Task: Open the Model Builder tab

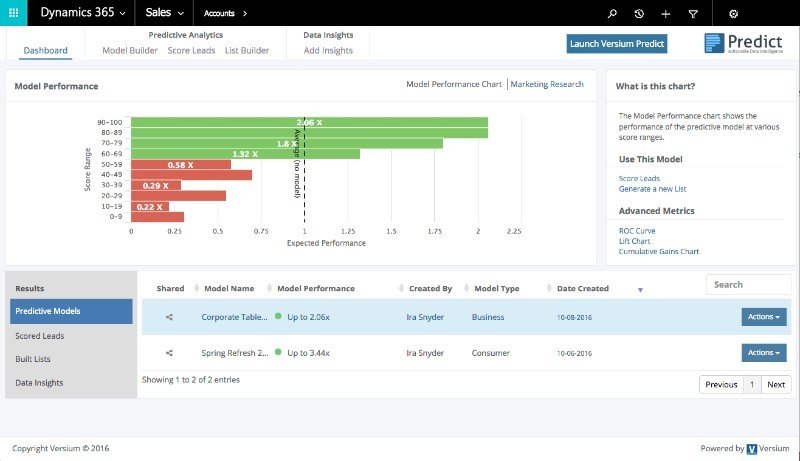Action: click(x=130, y=50)
